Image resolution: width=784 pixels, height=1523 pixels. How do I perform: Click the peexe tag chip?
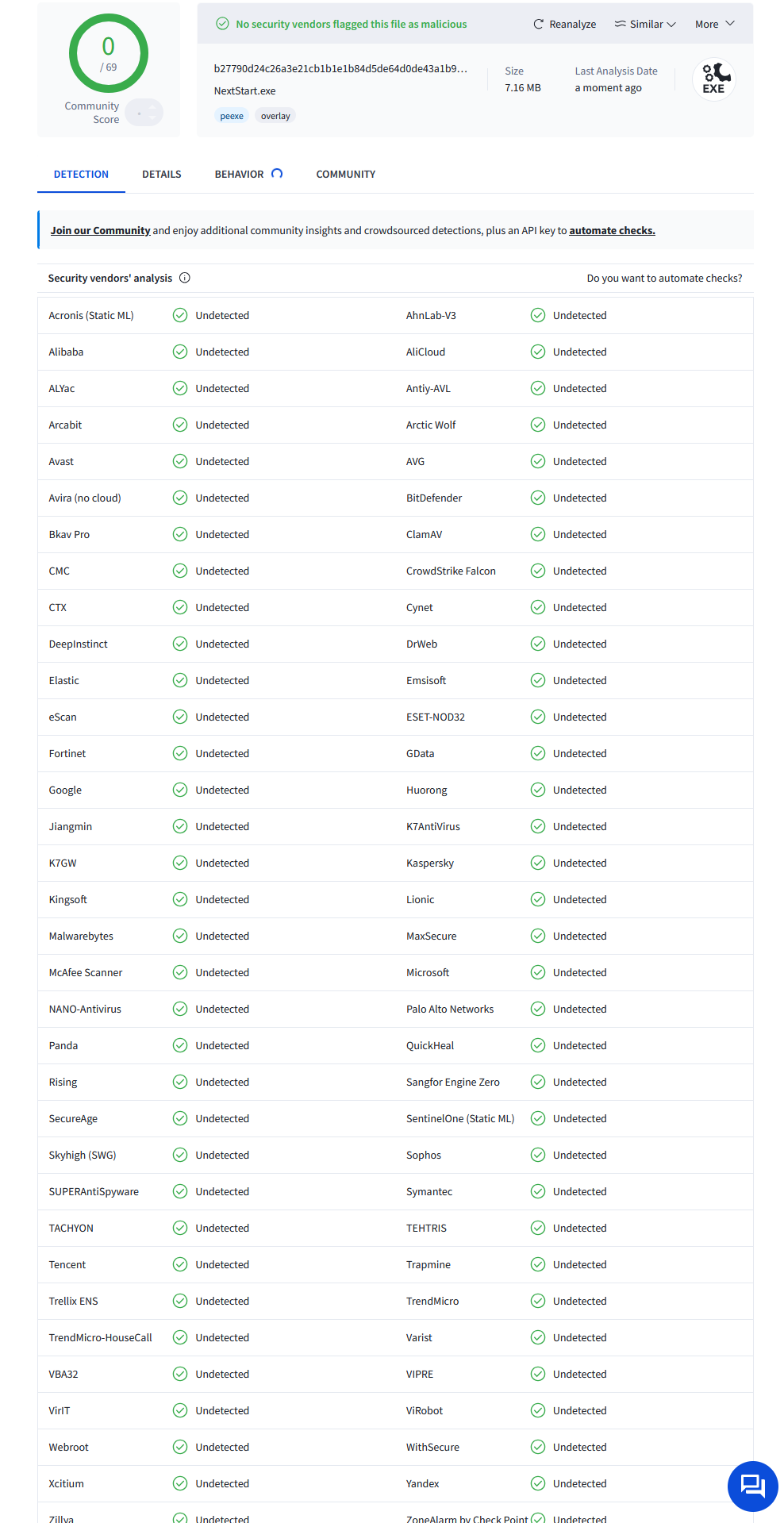point(232,116)
